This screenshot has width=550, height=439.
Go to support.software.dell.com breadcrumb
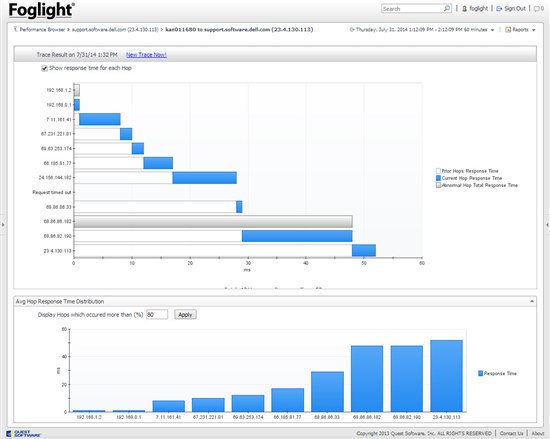pos(115,29)
